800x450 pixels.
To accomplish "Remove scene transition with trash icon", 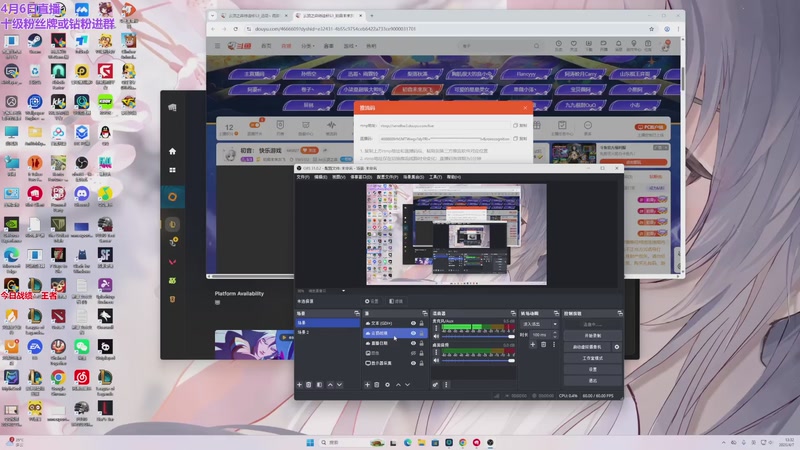I will [x=543, y=345].
